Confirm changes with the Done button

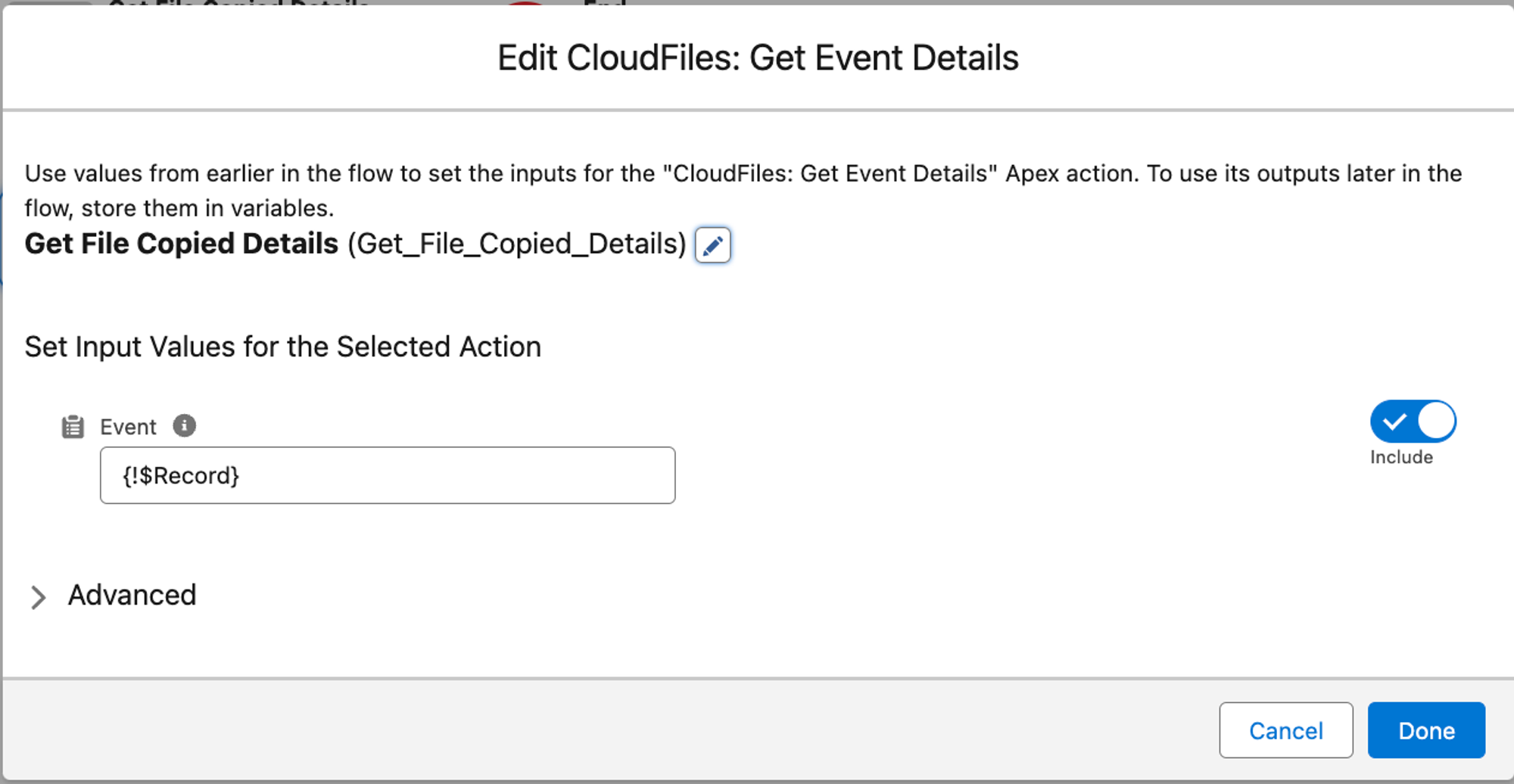point(1426,730)
